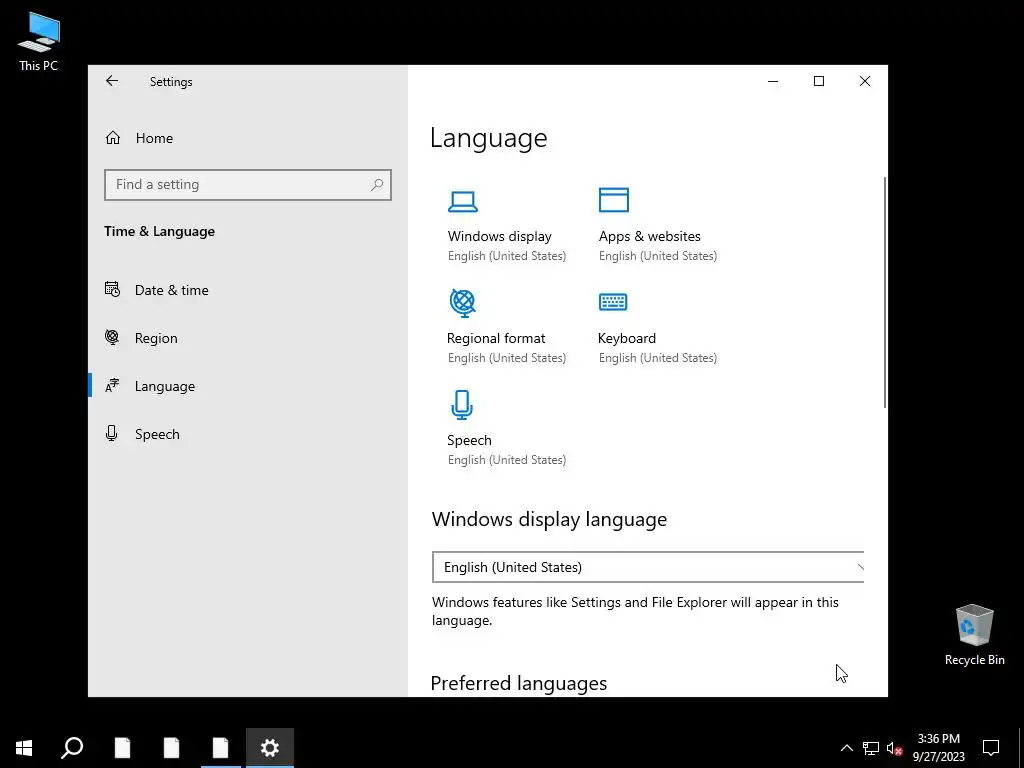
Task: Click the Apps & websites window icon
Action: click(614, 200)
